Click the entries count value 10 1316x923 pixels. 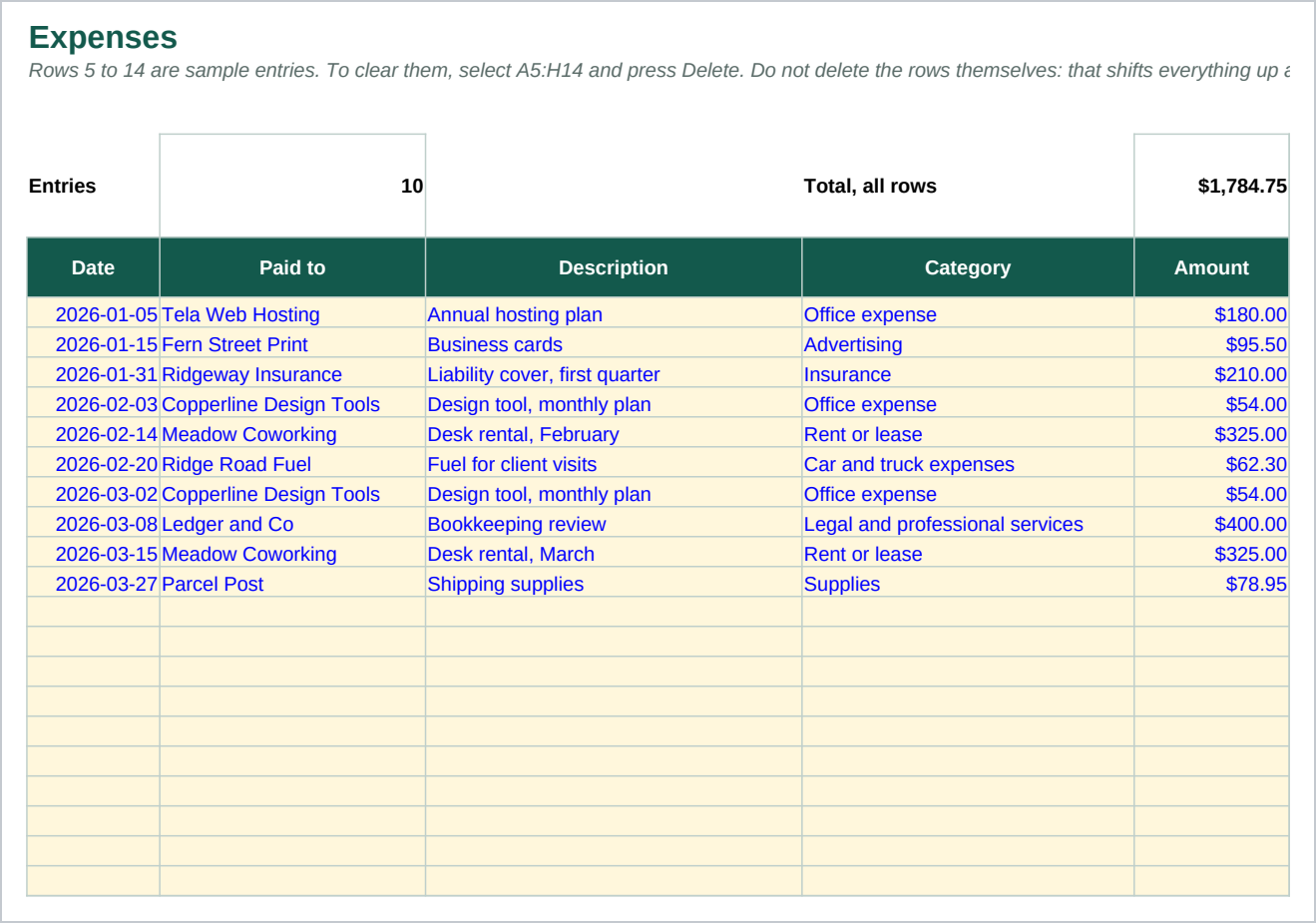292,186
